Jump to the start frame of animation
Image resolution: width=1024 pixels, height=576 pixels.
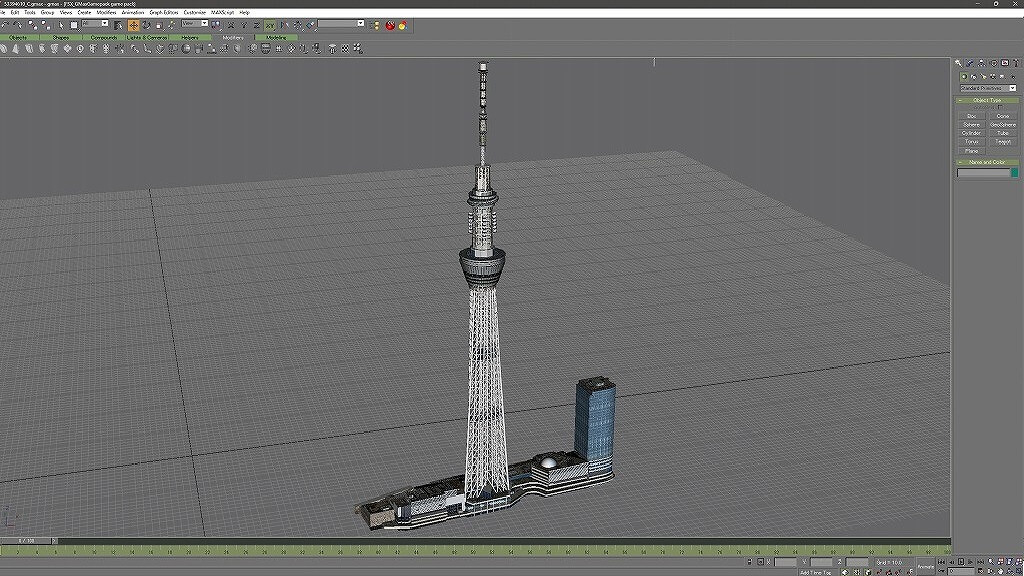coord(941,562)
